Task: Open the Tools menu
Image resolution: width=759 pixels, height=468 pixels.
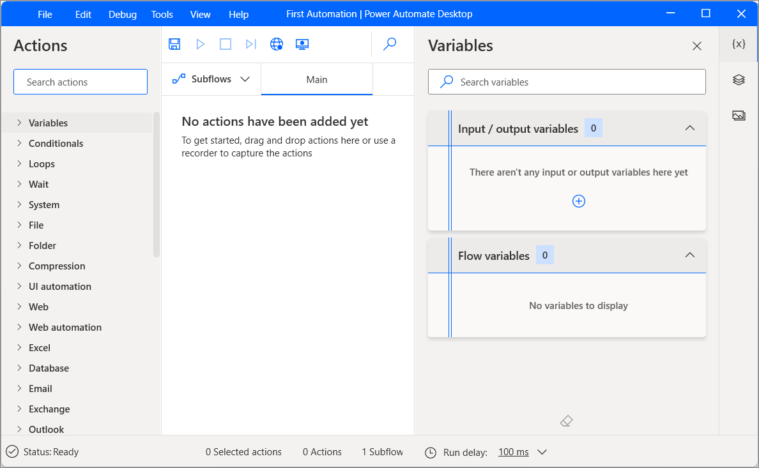Action: 162,14
